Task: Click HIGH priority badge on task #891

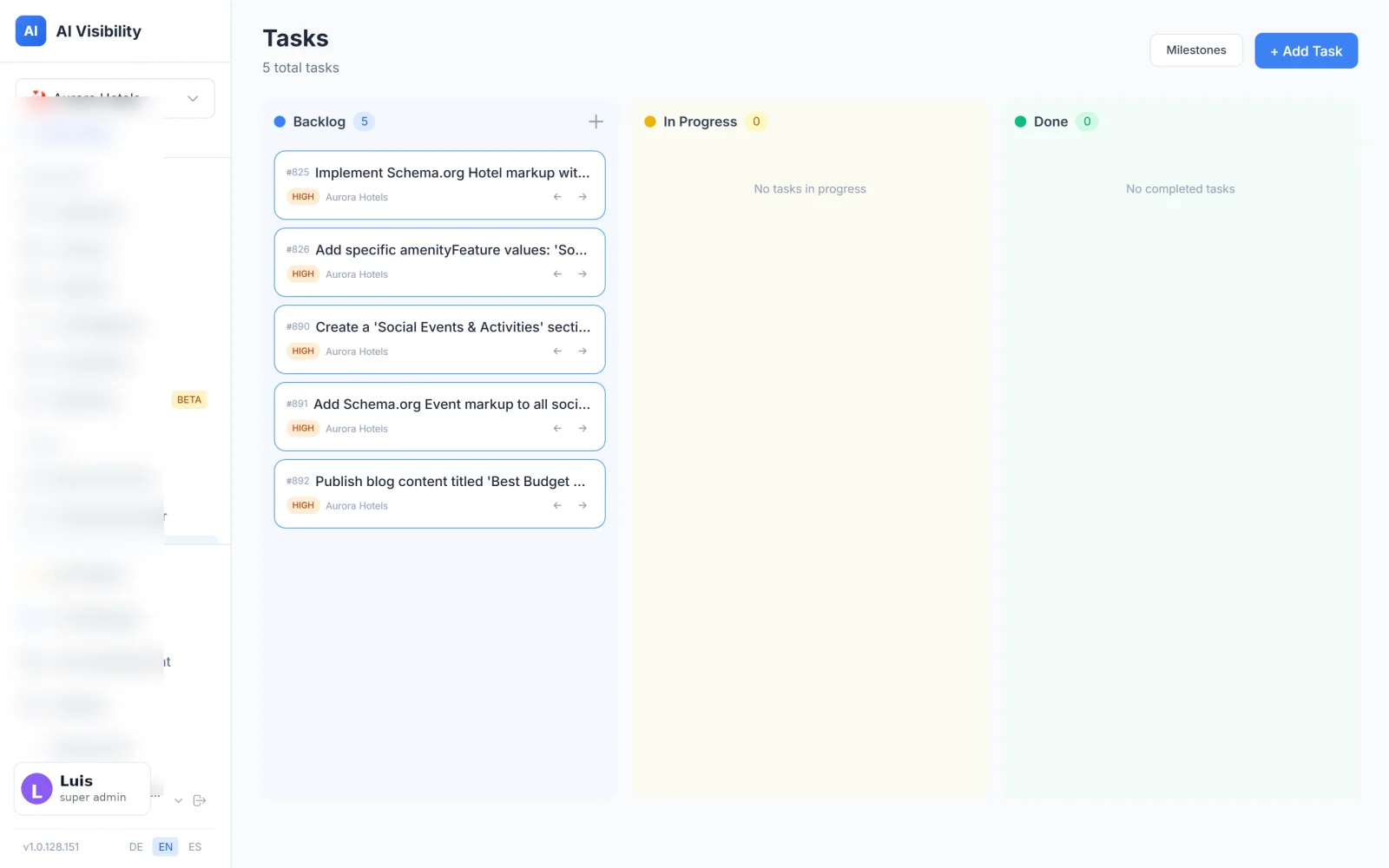Action: (x=303, y=429)
